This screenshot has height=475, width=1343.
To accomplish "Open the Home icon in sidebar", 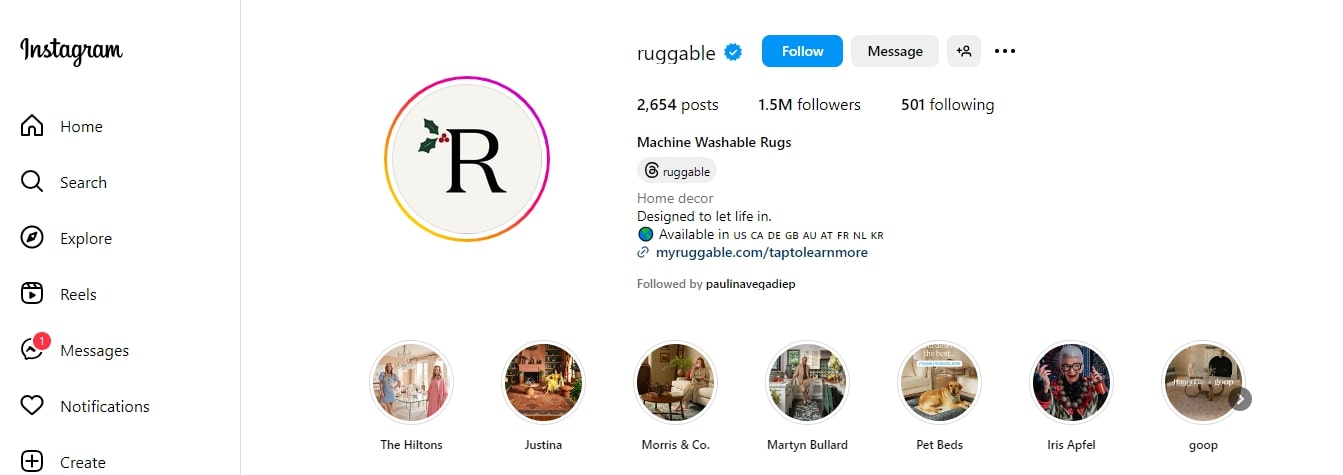I will (32, 126).
